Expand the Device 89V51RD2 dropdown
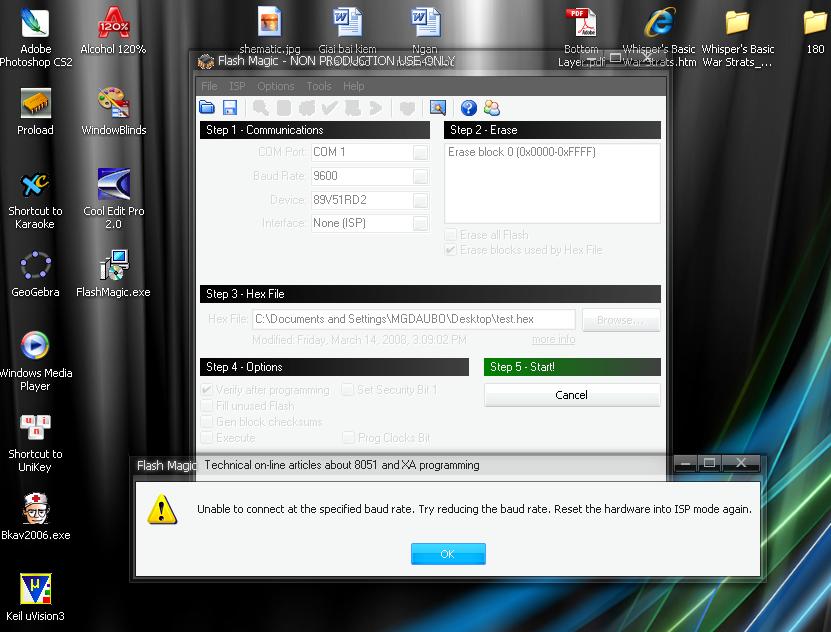Viewport: 831px width, 632px height. click(420, 200)
